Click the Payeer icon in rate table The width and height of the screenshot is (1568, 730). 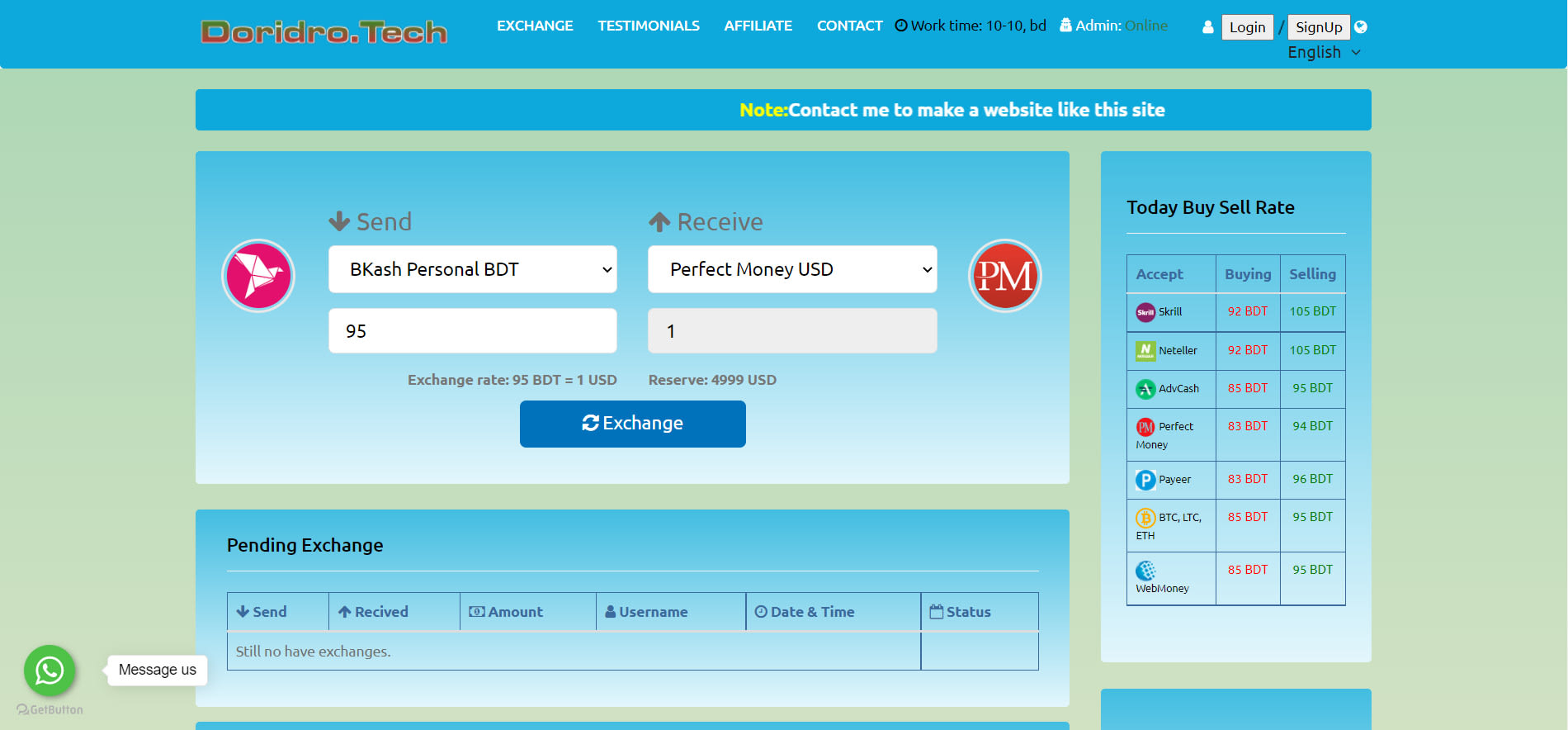tap(1145, 480)
